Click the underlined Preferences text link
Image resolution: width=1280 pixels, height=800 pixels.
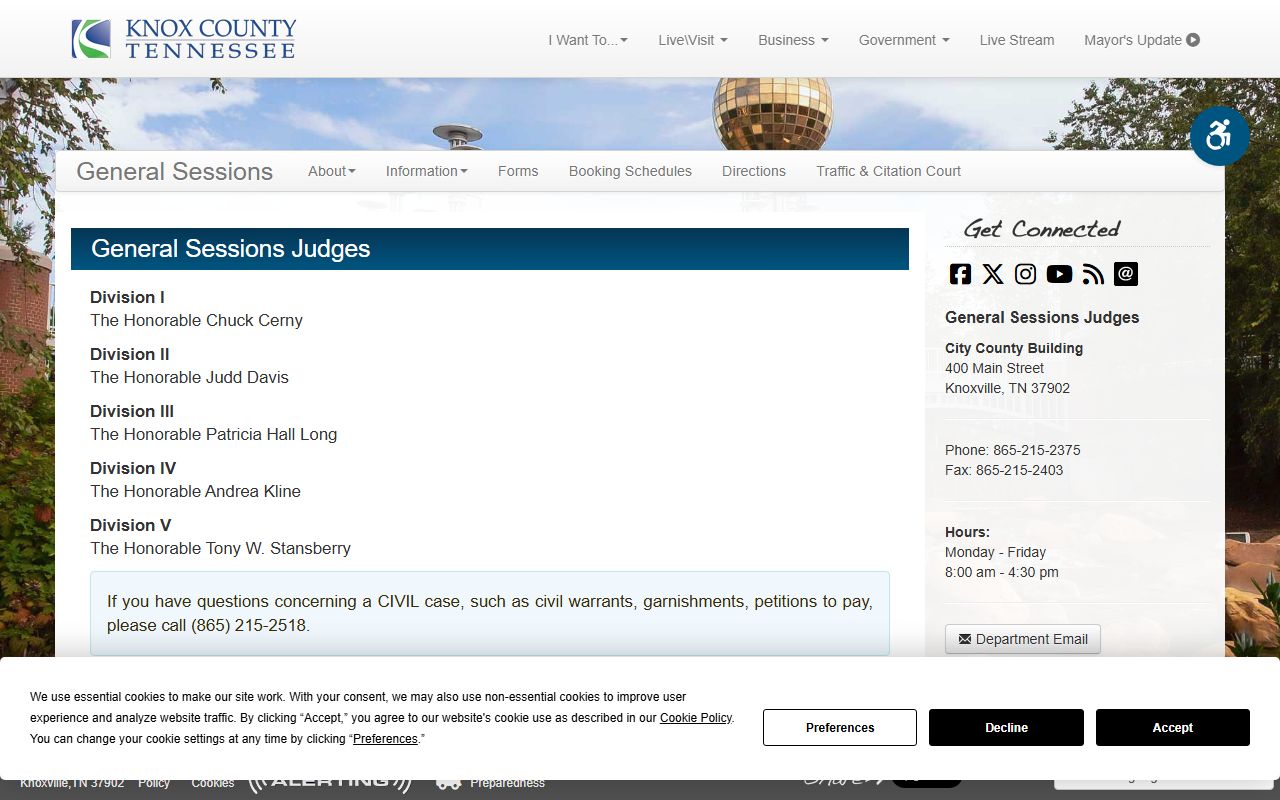tap(385, 739)
